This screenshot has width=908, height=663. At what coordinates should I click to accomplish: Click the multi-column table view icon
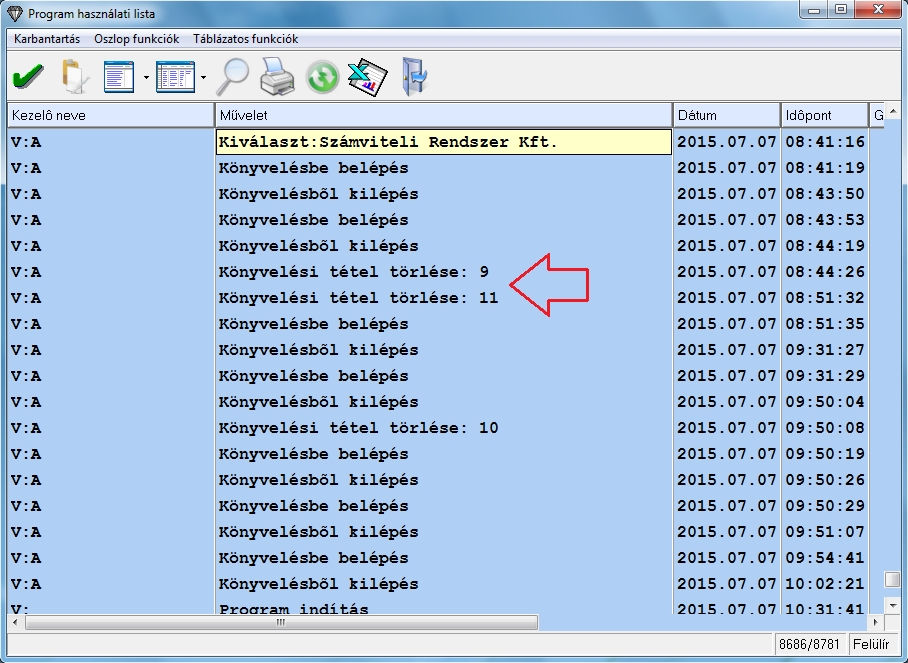click(x=175, y=76)
